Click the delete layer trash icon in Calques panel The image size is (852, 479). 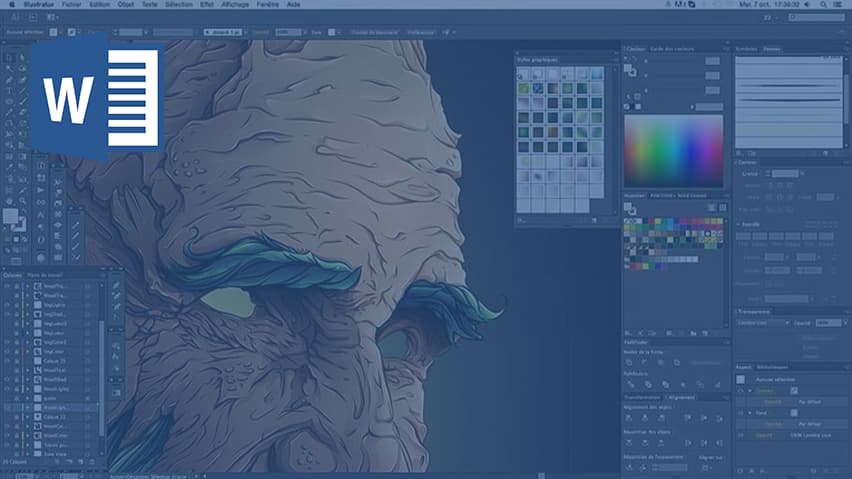tap(92, 462)
